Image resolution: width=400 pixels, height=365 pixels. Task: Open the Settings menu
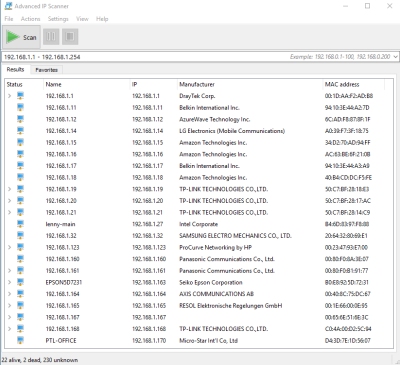58,19
